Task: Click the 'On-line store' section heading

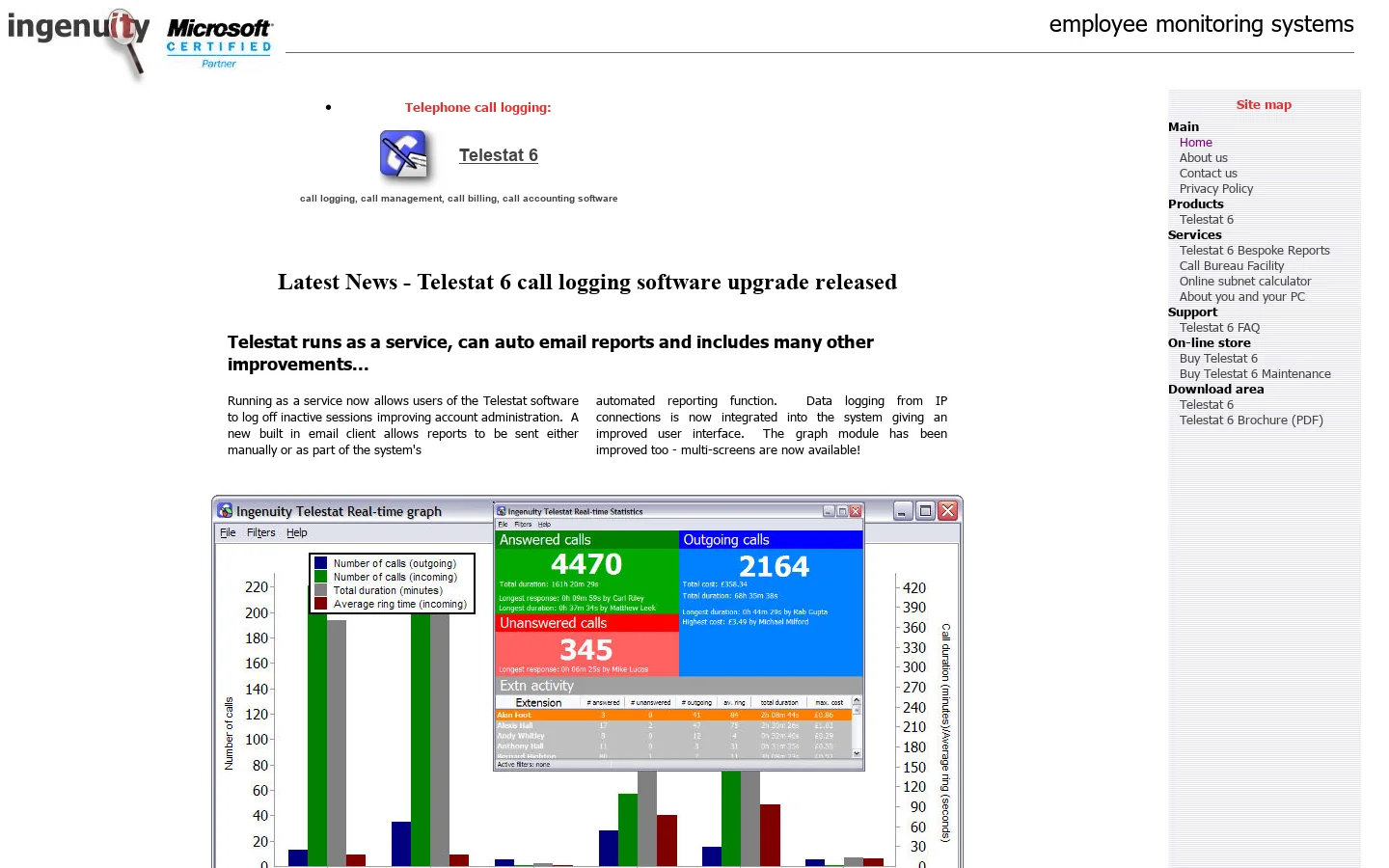Action: pyautogui.click(x=1209, y=343)
